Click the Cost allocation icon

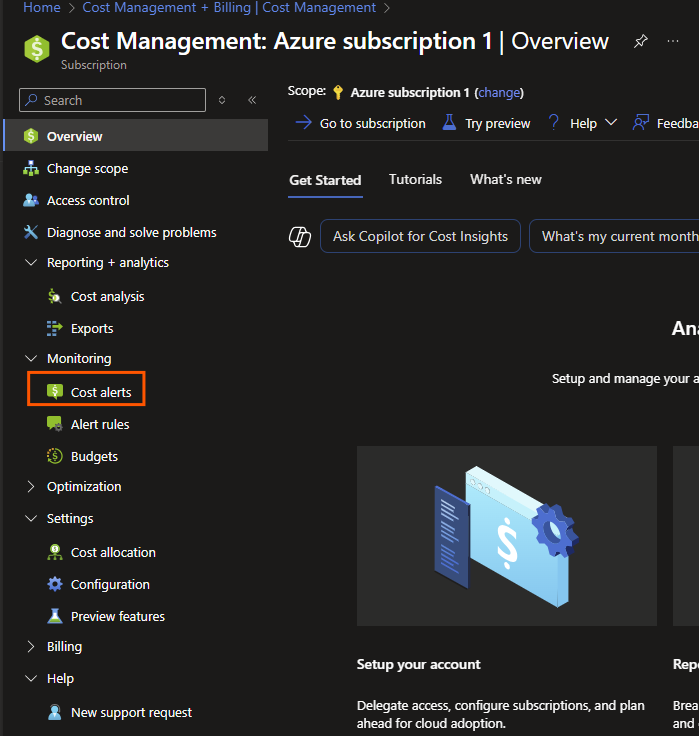tap(55, 552)
